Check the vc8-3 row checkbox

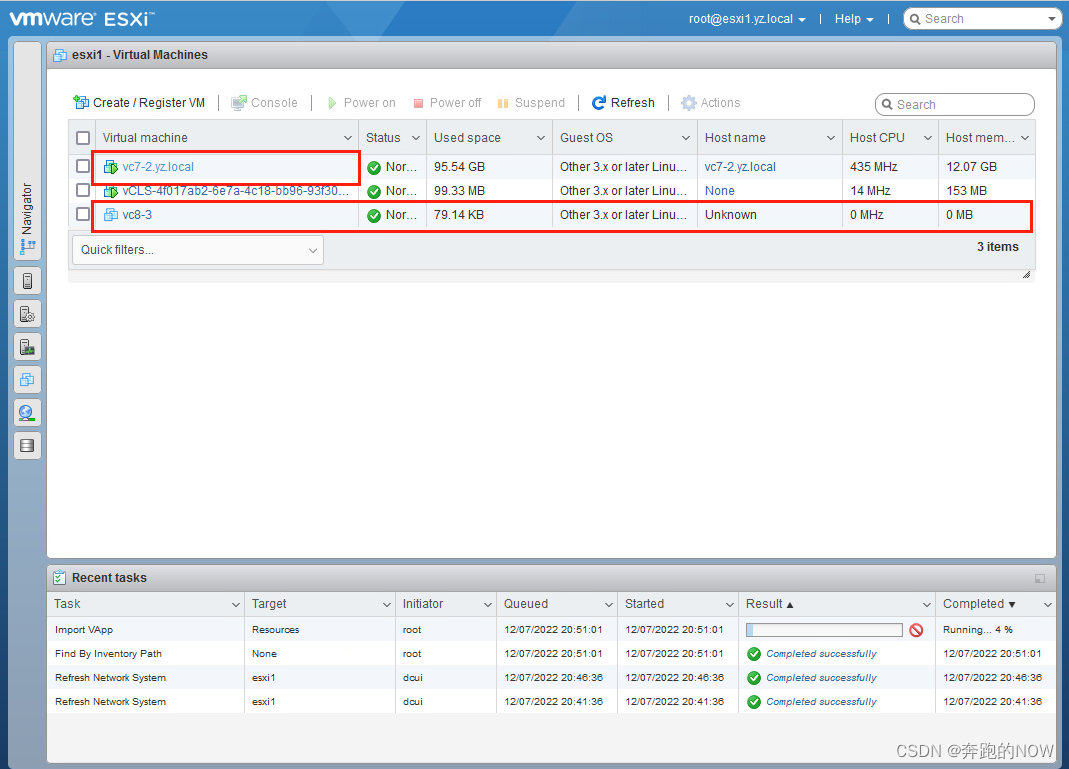click(x=83, y=214)
